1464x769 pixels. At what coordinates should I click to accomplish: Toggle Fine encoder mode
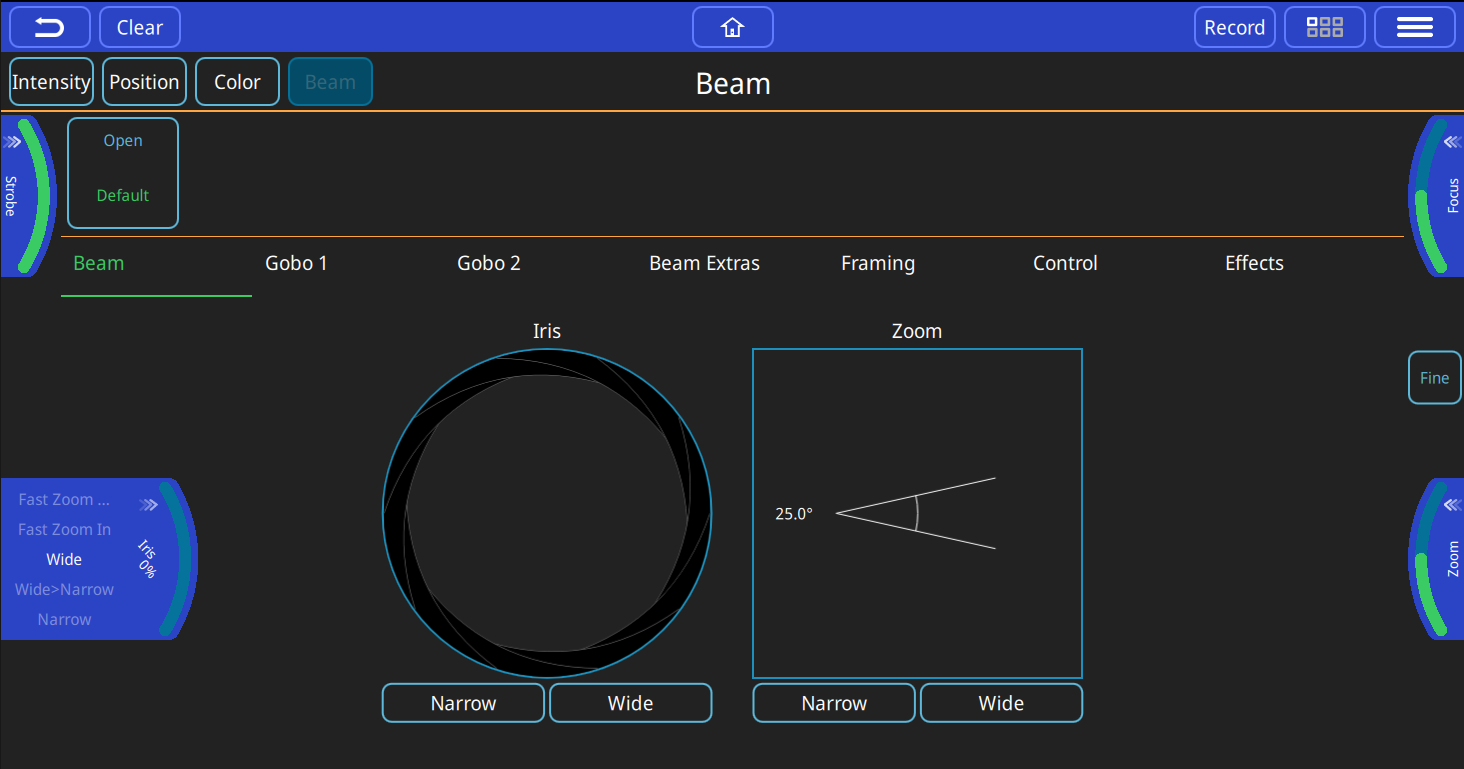[1434, 378]
